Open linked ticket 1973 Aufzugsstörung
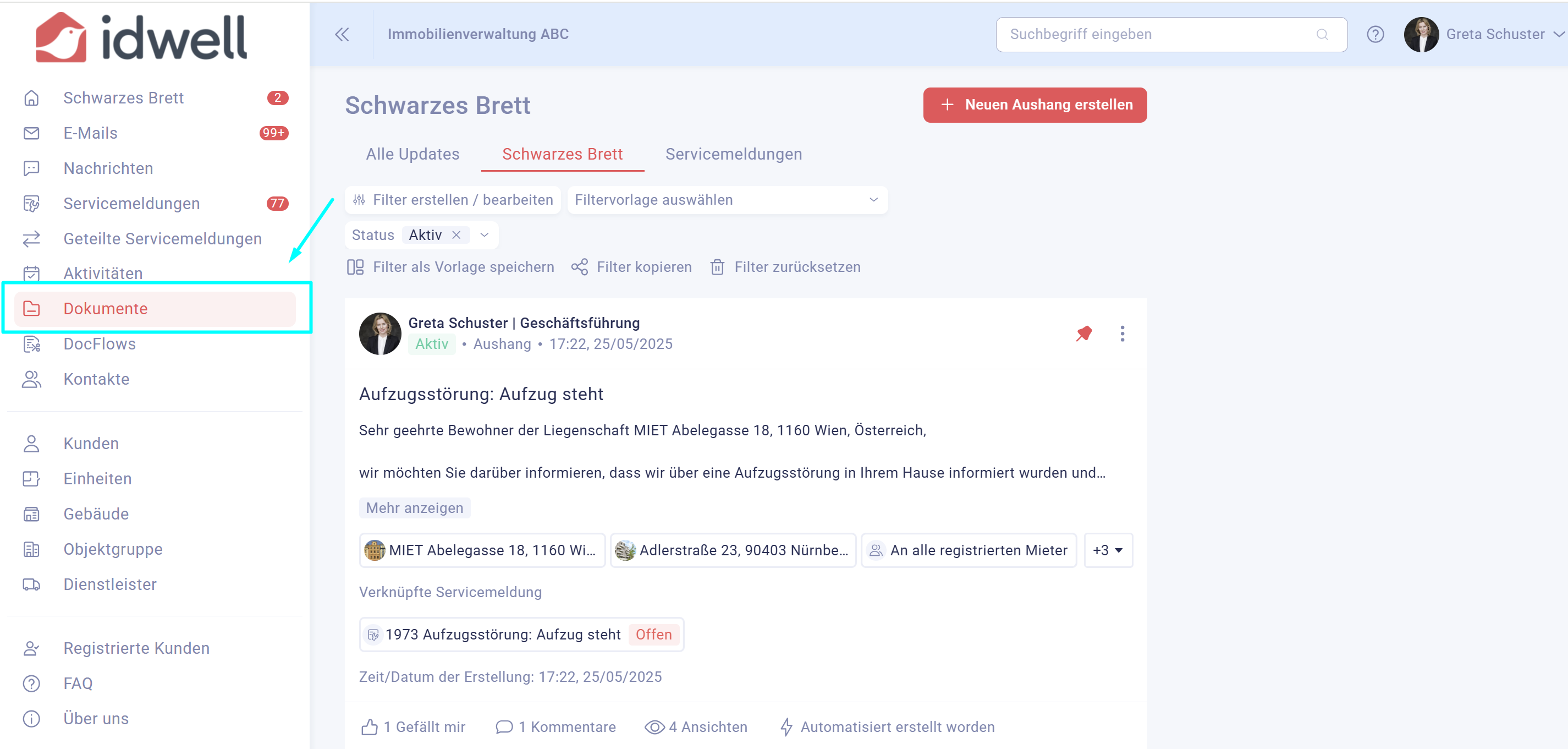This screenshot has width=1568, height=749. [521, 634]
